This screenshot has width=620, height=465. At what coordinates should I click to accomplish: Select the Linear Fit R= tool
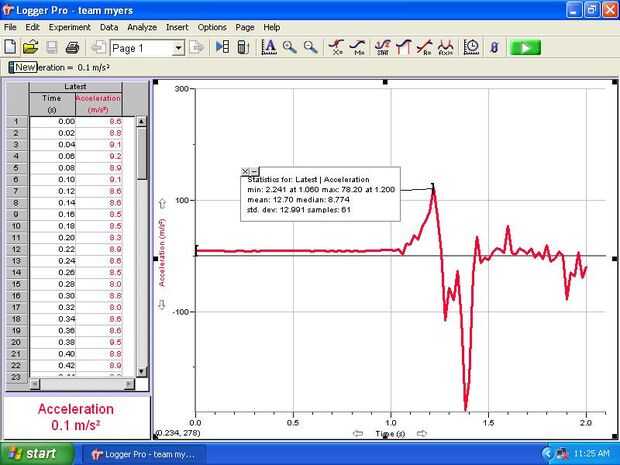point(424,47)
